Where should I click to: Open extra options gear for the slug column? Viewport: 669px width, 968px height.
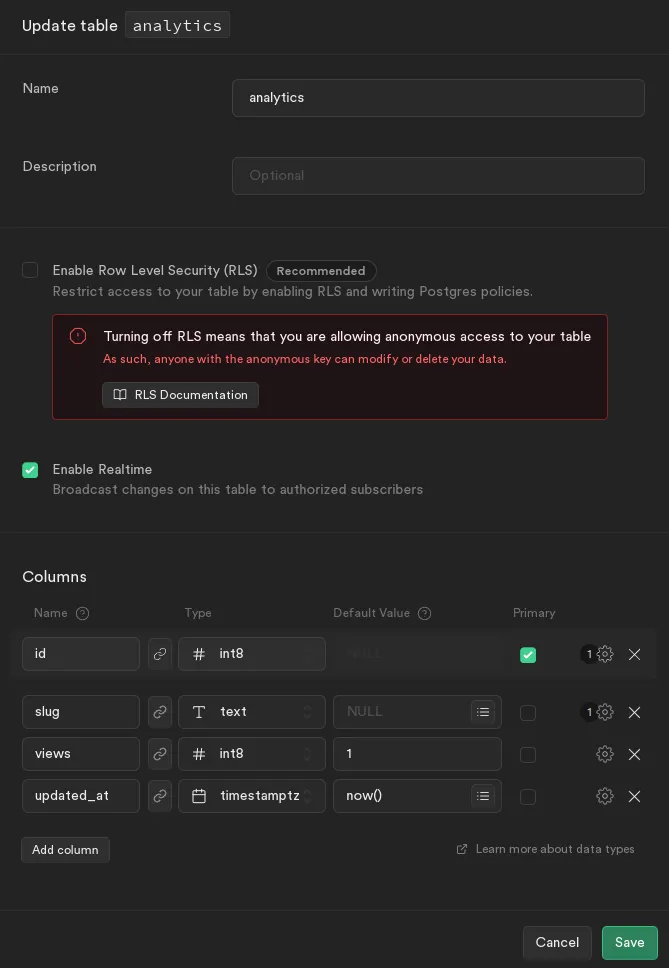(605, 712)
